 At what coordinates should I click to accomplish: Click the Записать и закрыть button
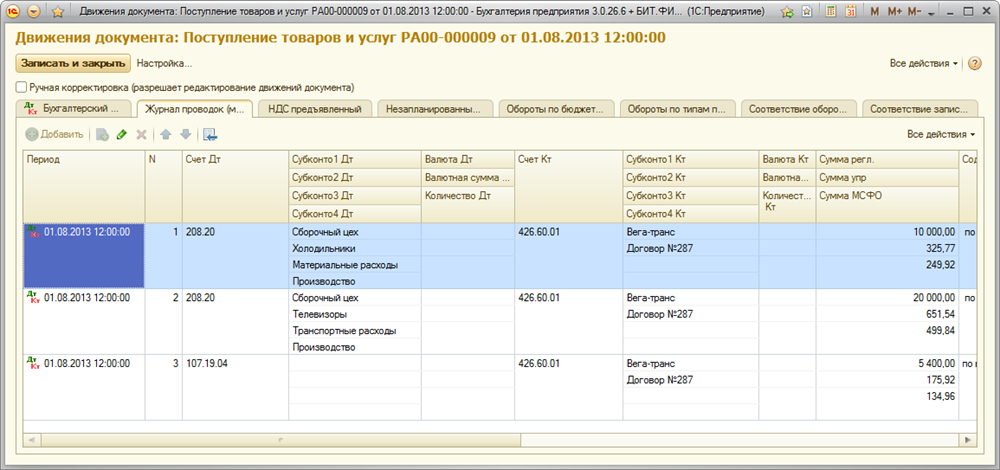(73, 63)
